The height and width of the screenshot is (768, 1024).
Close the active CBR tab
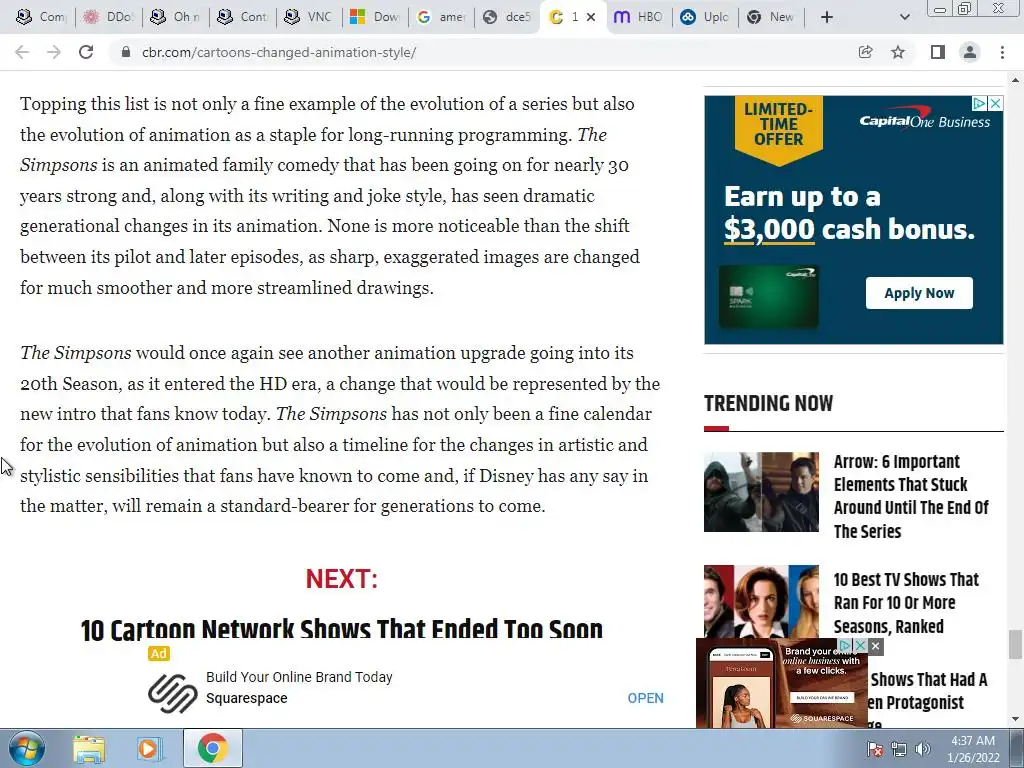(591, 17)
